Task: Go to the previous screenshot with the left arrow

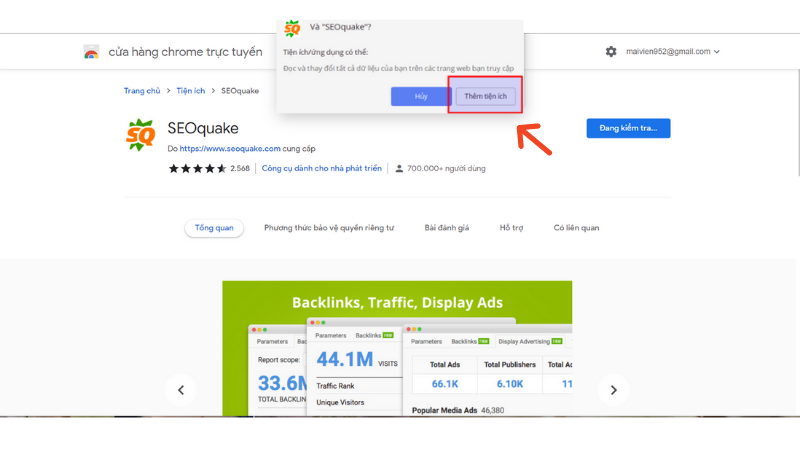Action: (x=181, y=390)
